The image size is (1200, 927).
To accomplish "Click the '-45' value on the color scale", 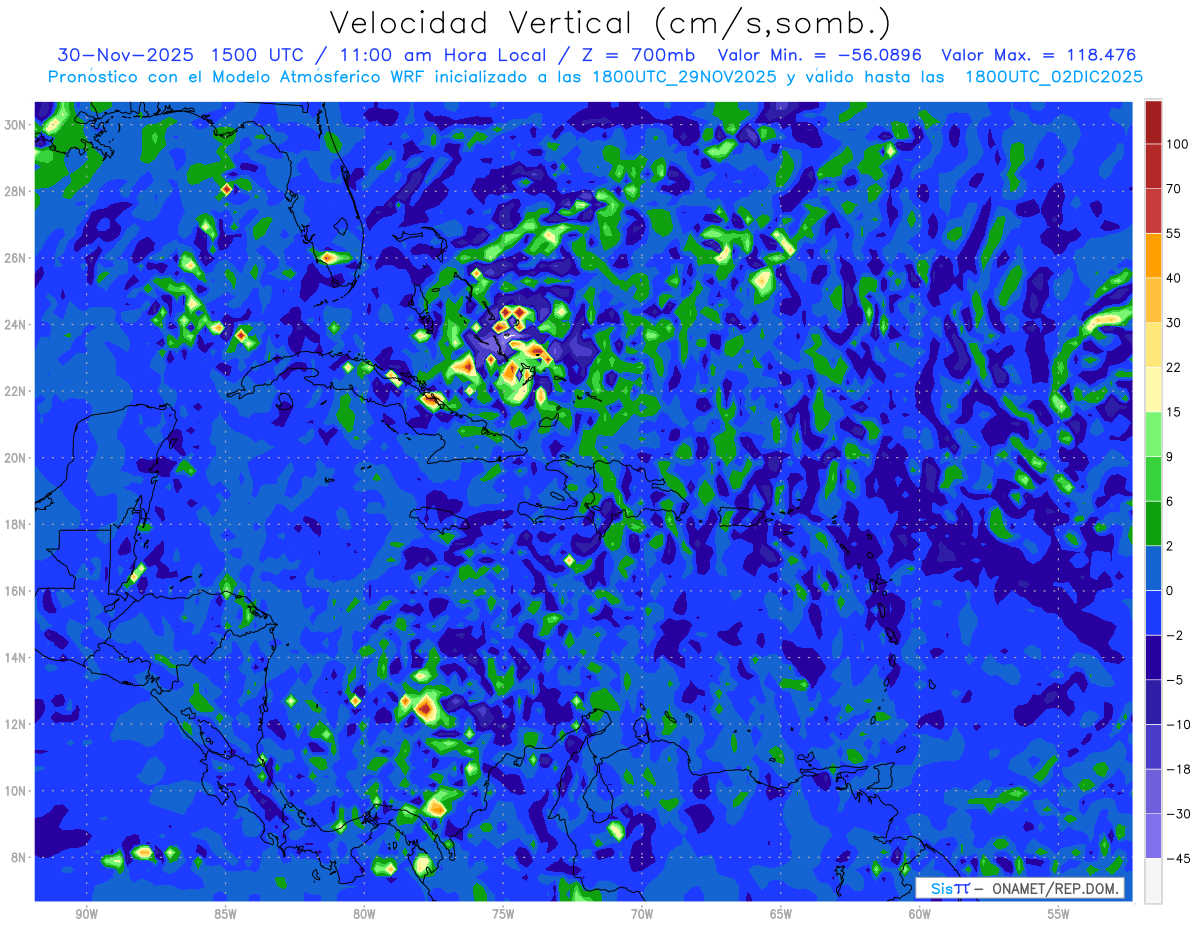I will tap(1177, 859).
